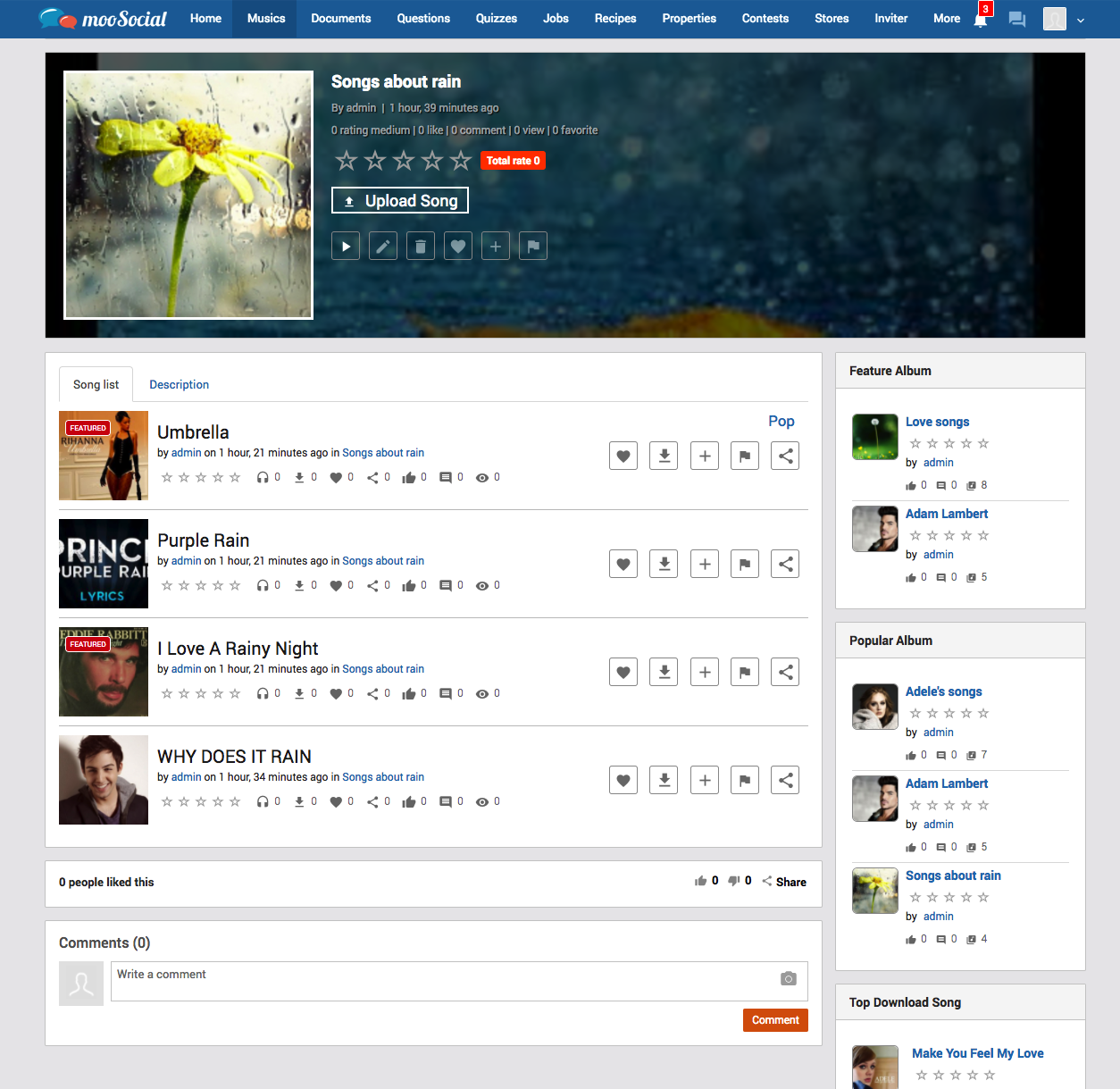Favorite the album with the header heart icon
This screenshot has height=1089, width=1120.
tap(458, 246)
